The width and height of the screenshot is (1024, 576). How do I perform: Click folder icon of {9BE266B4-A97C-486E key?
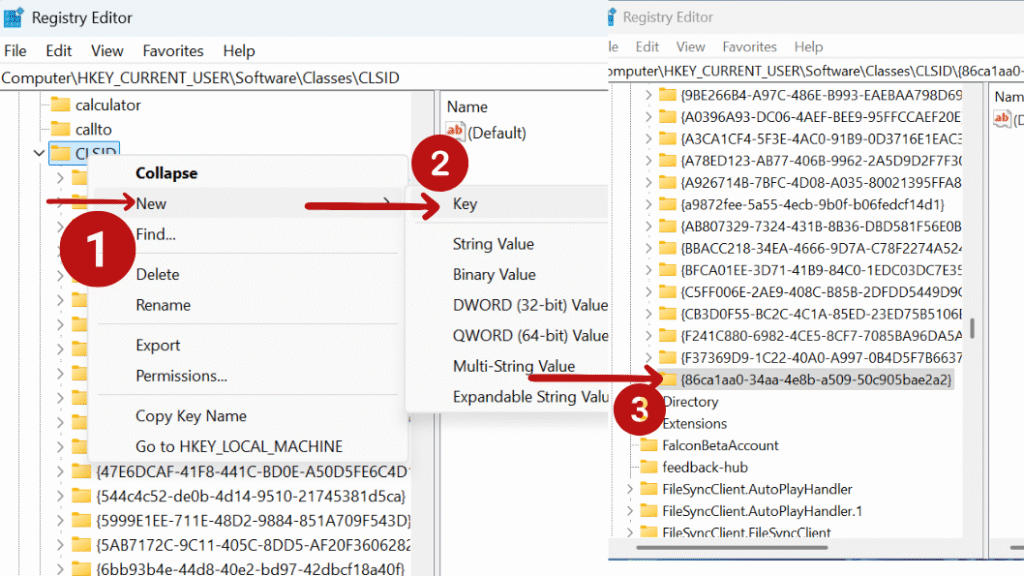[667, 95]
